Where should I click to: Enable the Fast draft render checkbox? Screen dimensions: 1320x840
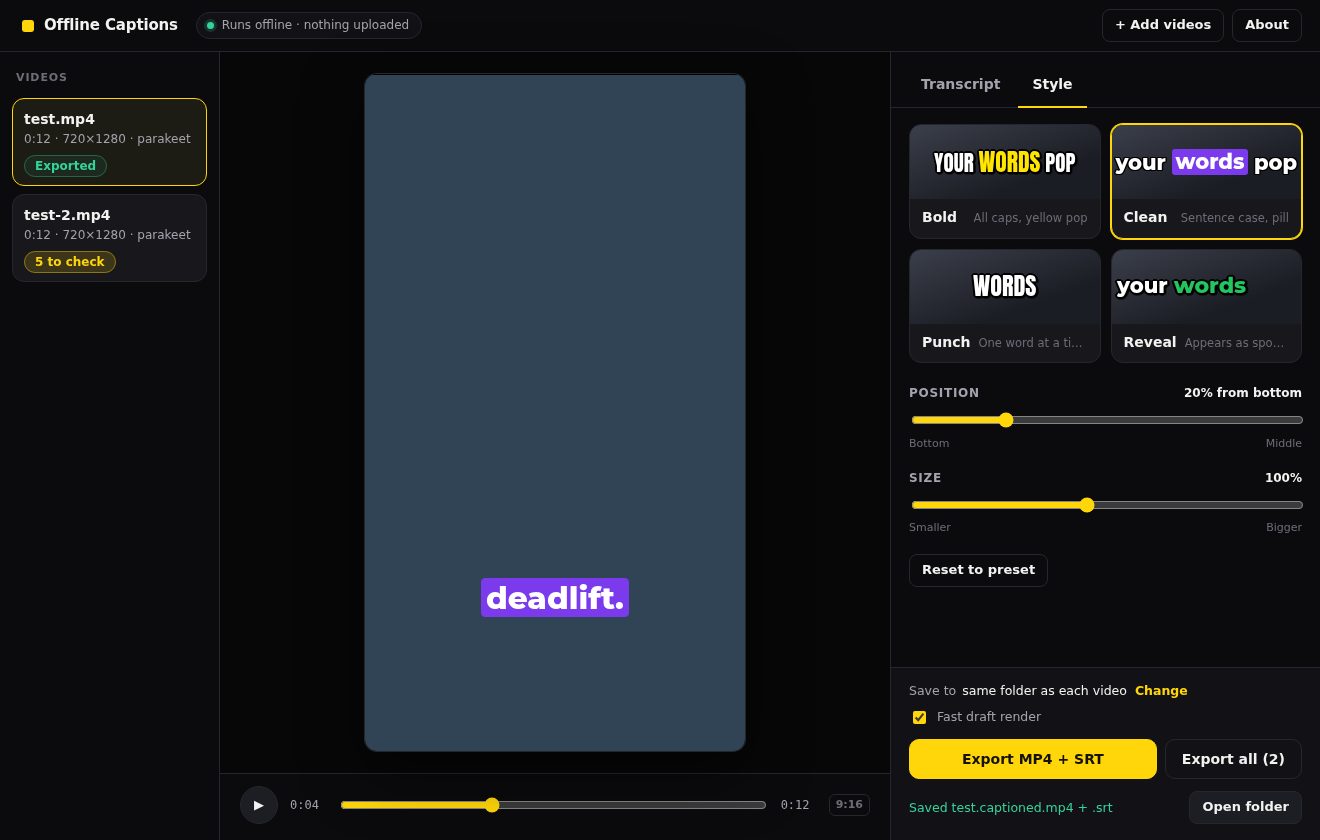919,717
